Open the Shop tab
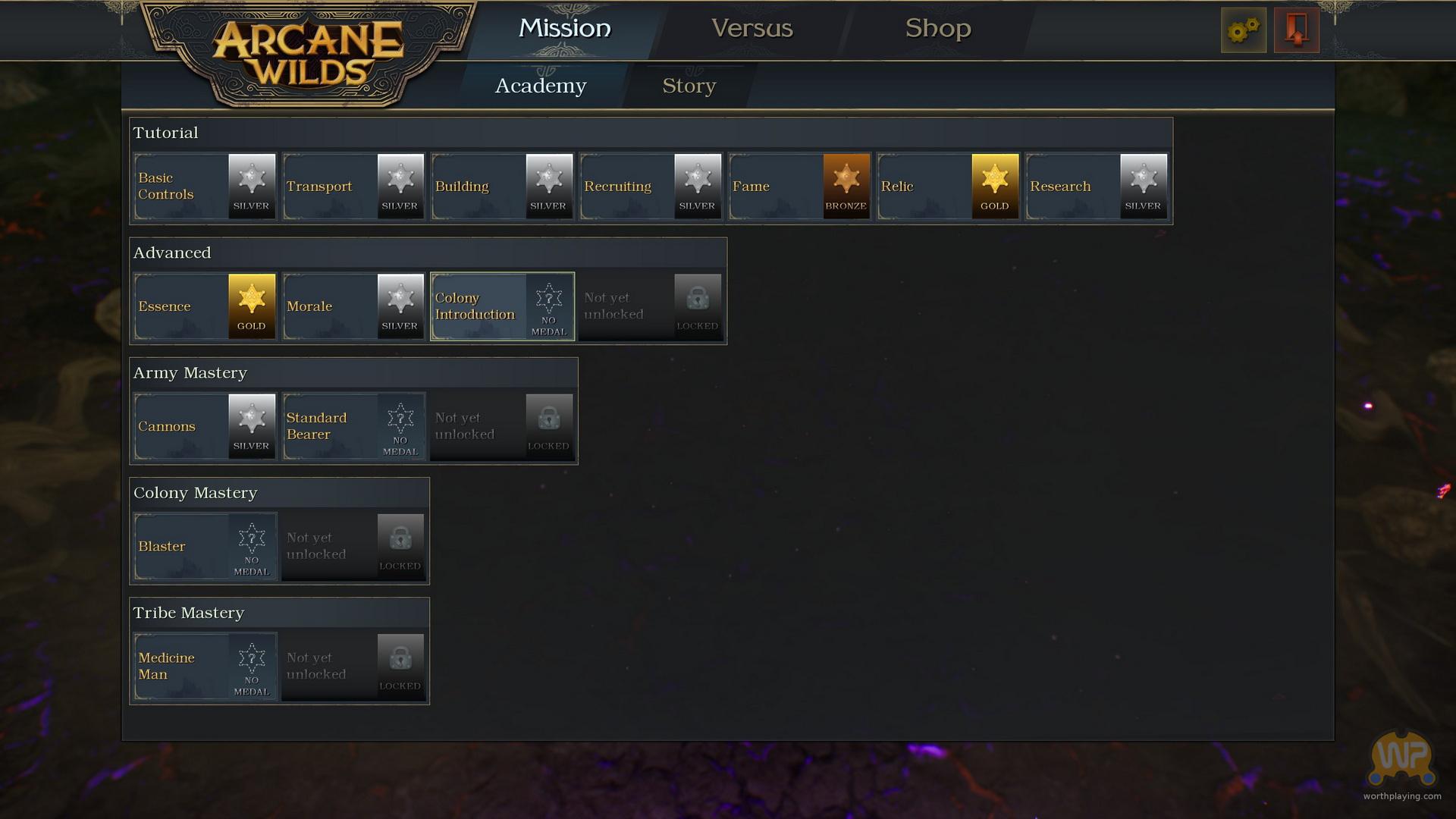Screen dimensions: 1456x819 (938, 28)
